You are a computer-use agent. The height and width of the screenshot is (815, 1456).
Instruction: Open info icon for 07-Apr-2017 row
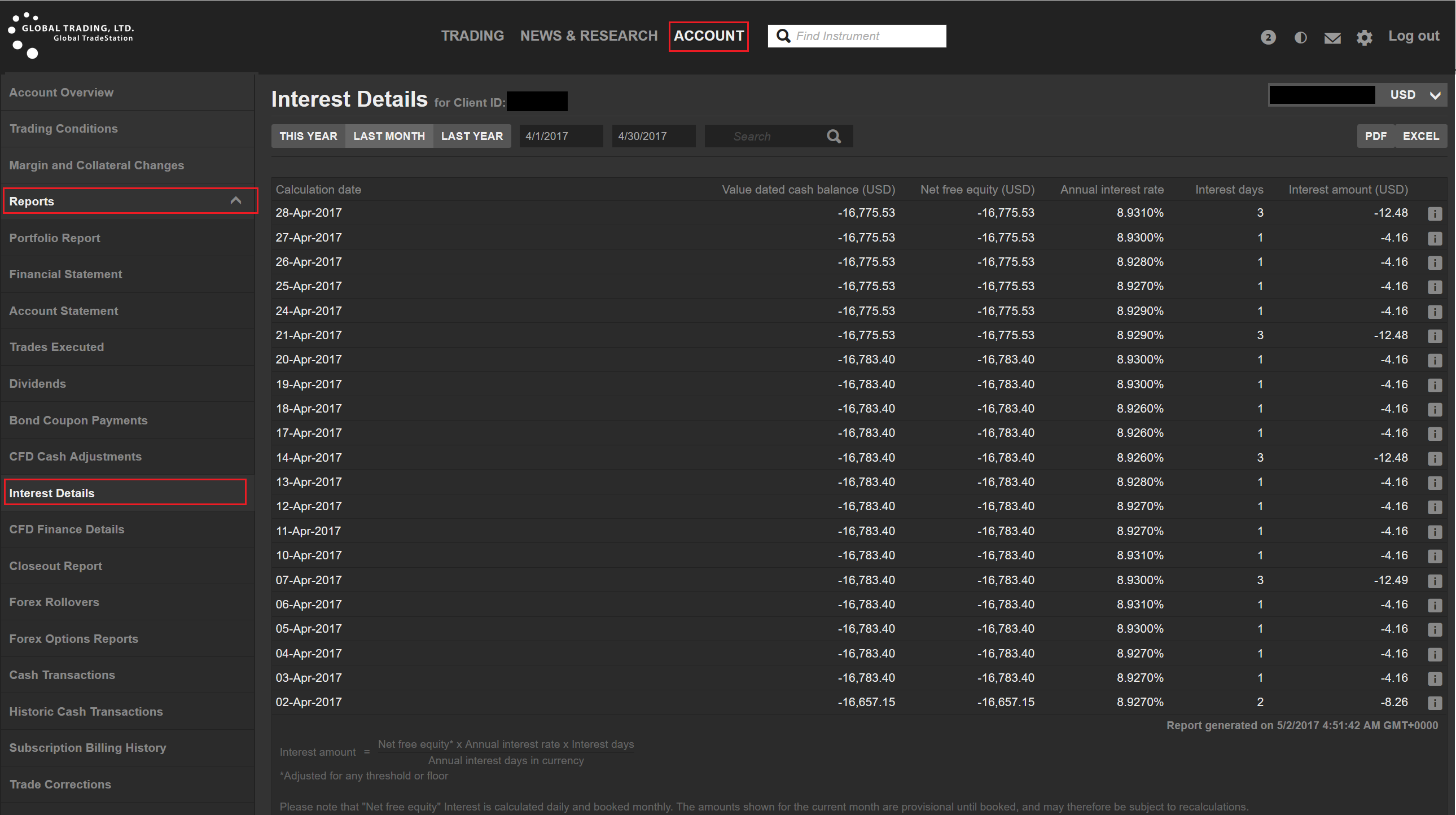pos(1435,580)
